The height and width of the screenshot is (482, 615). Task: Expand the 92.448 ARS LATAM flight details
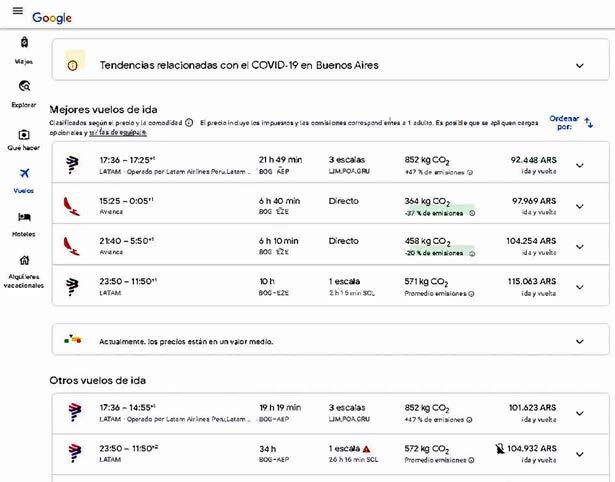point(580,165)
